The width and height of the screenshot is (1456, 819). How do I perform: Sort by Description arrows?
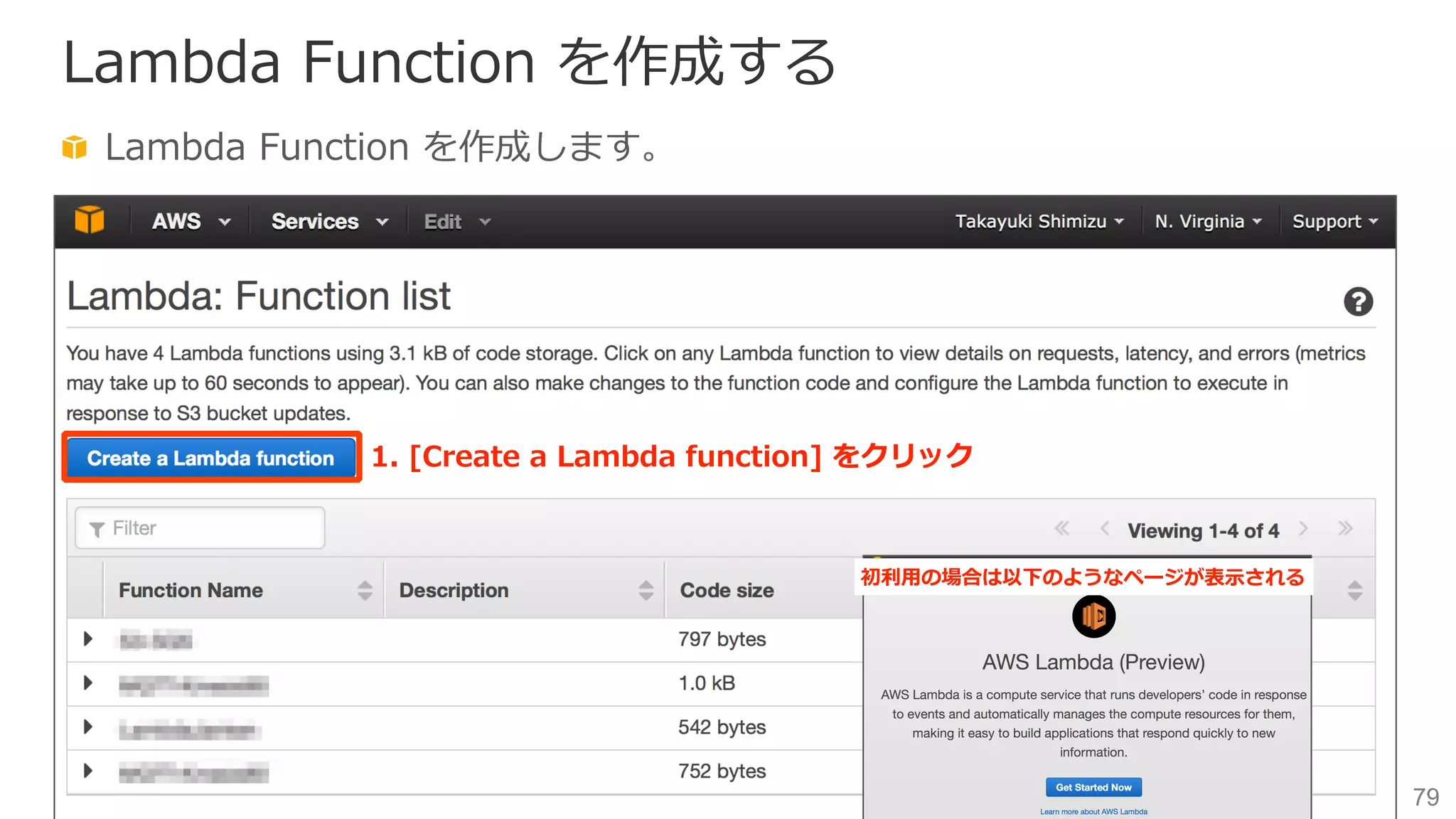(646, 590)
